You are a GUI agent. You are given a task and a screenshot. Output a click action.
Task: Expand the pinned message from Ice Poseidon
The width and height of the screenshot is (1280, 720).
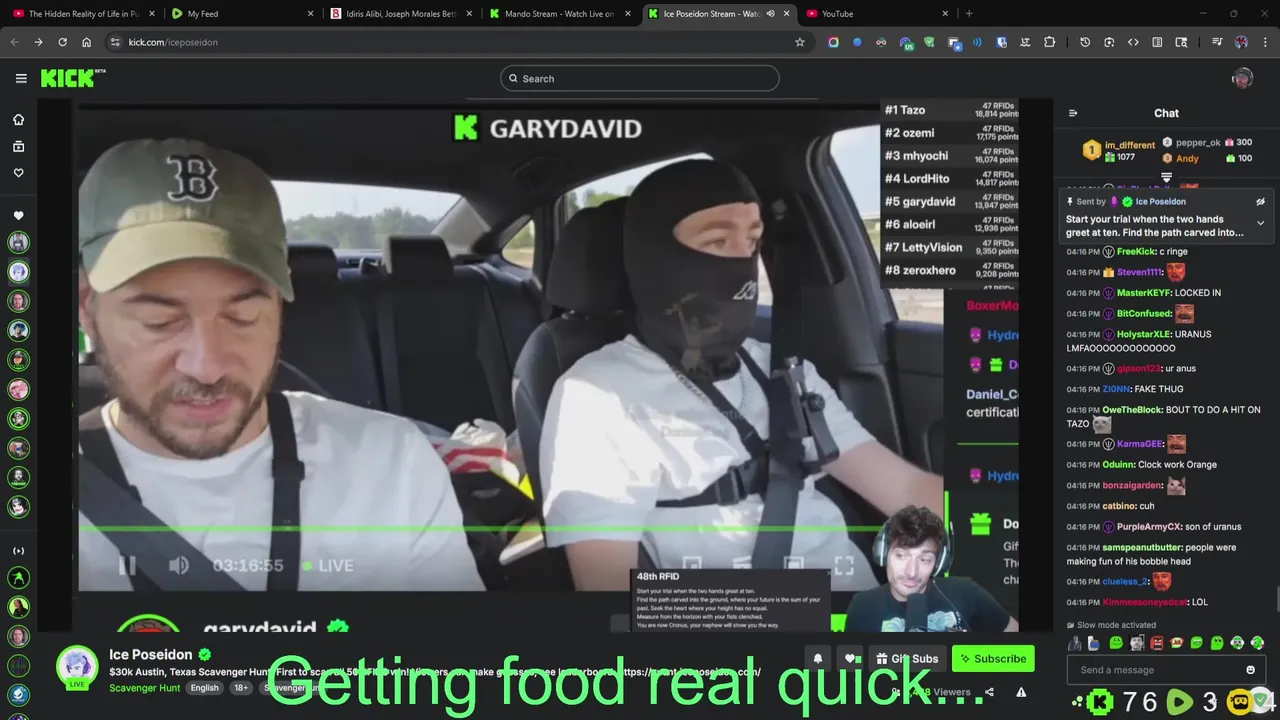[x=1260, y=223]
